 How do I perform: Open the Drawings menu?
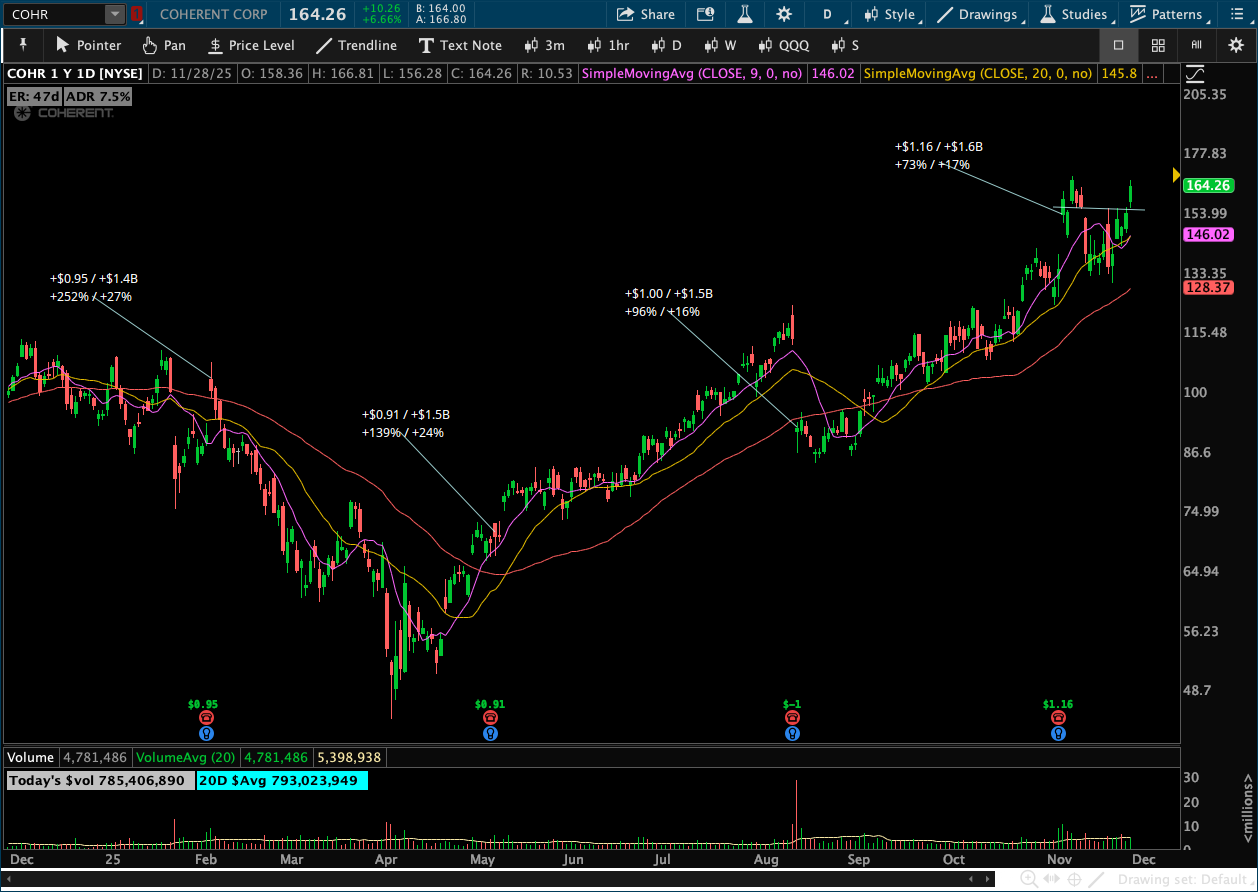(x=979, y=14)
